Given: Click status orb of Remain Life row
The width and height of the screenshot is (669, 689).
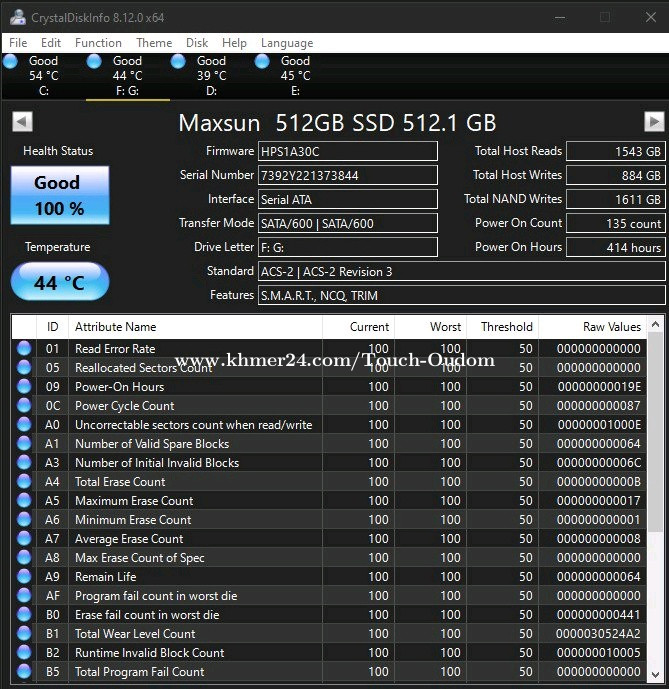Looking at the screenshot, I should click(24, 576).
